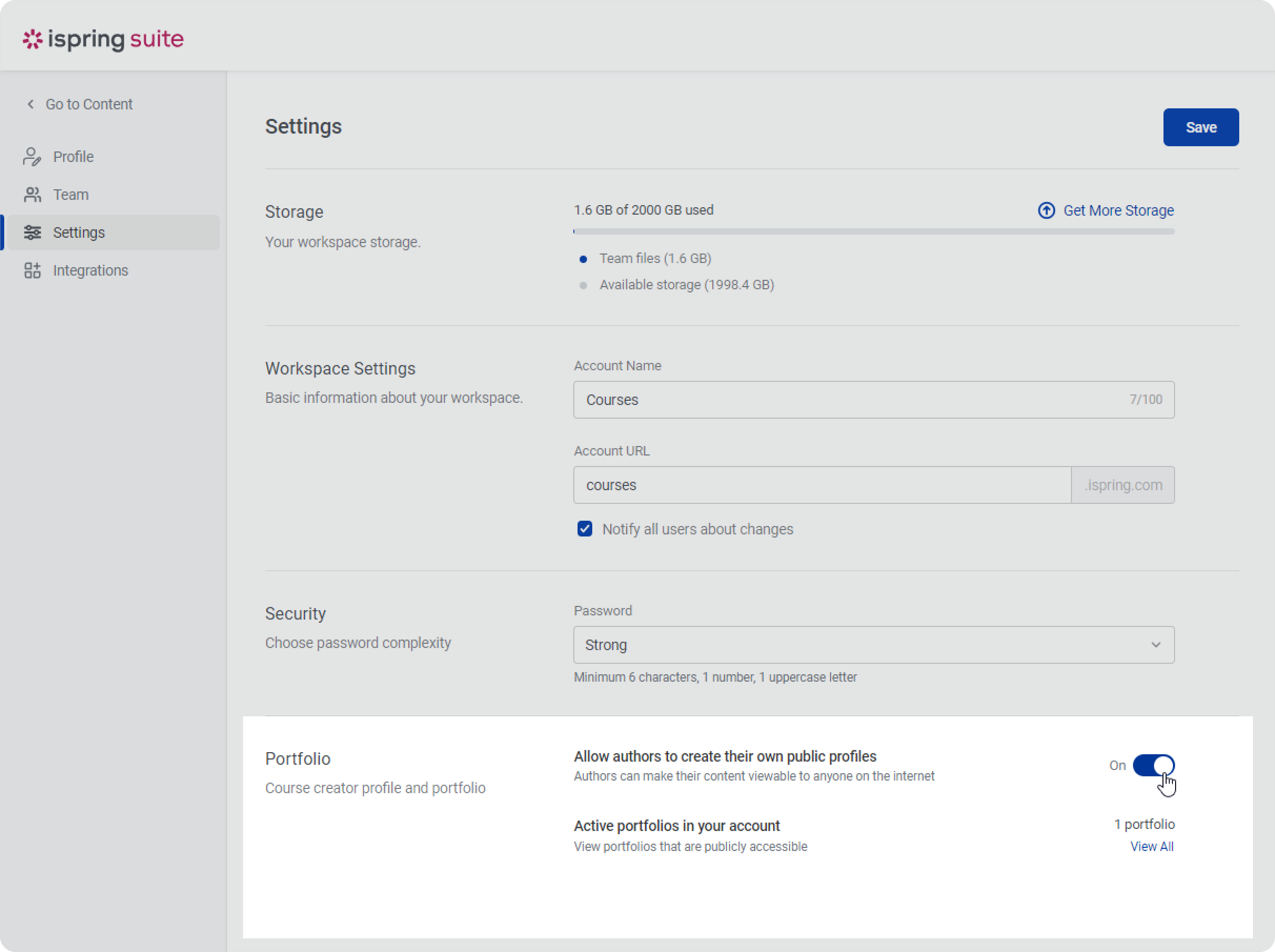Click the Team people icon
This screenshot has width=1275, height=952.
pos(32,195)
